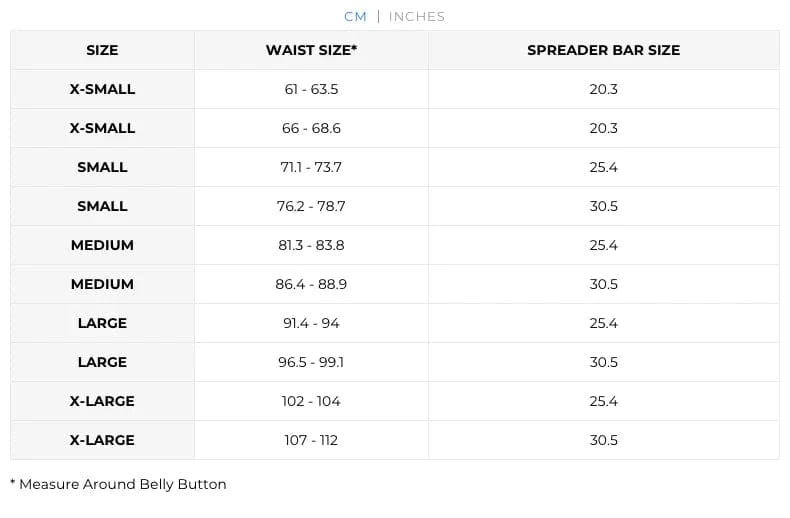Viewport: 790px width, 518px height.
Task: Select waist size 91.4 - 94 cell
Action: [311, 323]
